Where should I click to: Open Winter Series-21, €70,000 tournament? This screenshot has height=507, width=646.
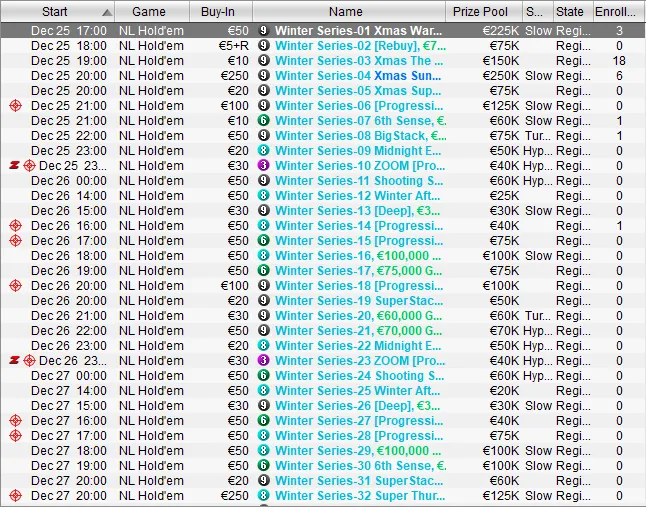tap(358, 331)
